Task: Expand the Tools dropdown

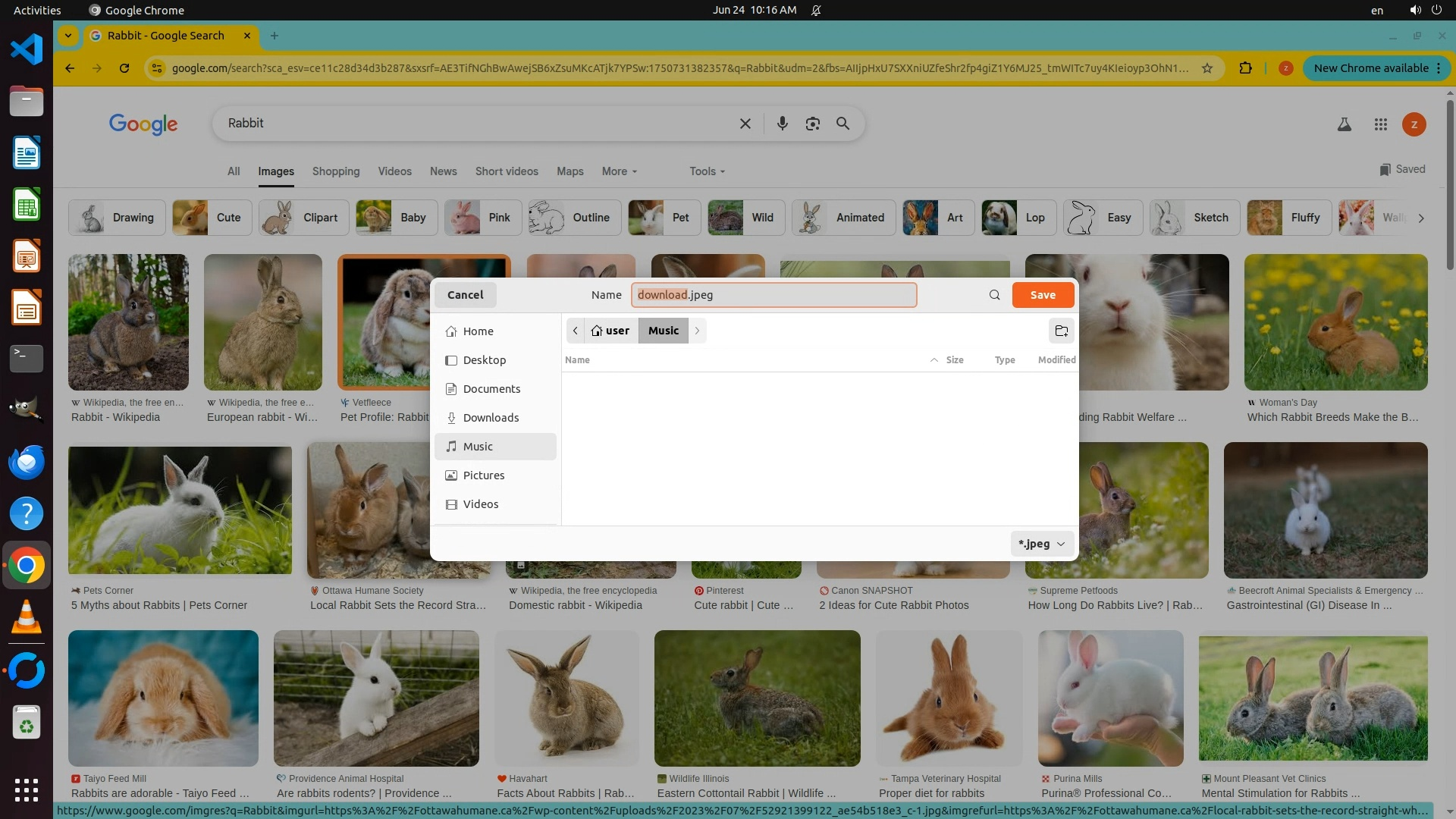Action: pyautogui.click(x=707, y=171)
